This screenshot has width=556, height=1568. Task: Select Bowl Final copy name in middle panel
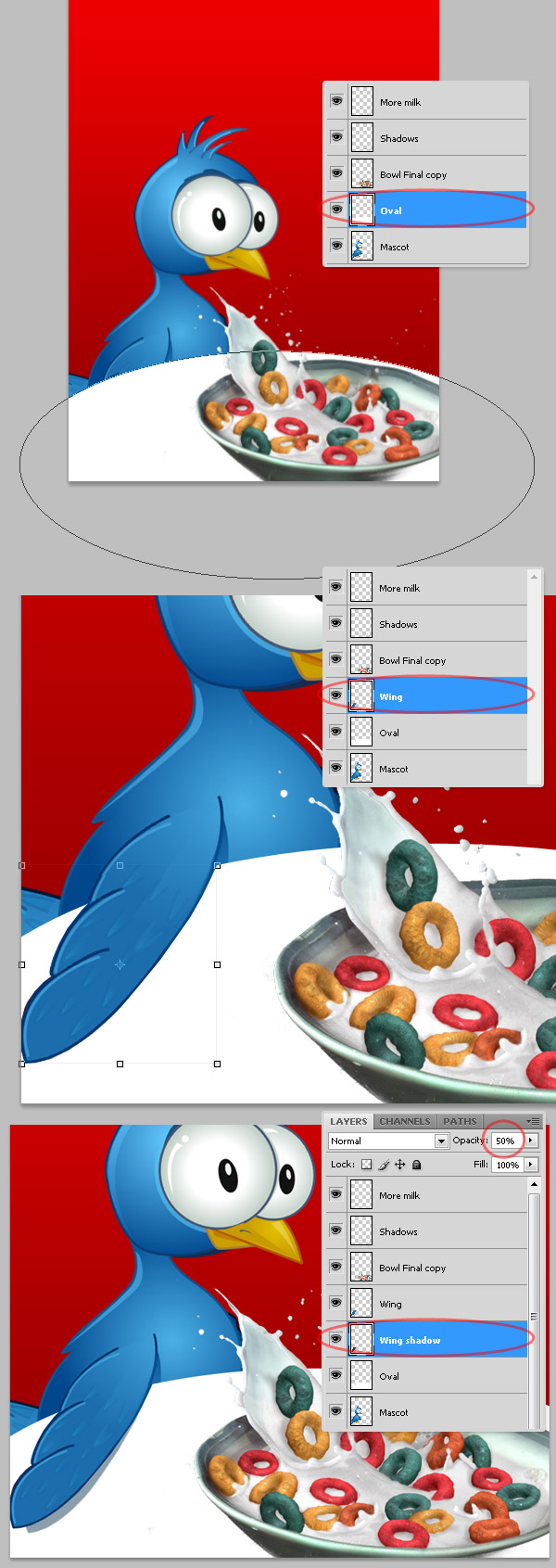412,660
